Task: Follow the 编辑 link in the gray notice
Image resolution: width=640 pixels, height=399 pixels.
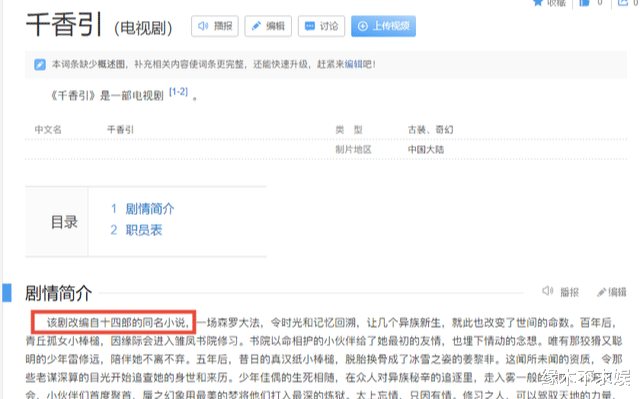Action: (x=353, y=64)
